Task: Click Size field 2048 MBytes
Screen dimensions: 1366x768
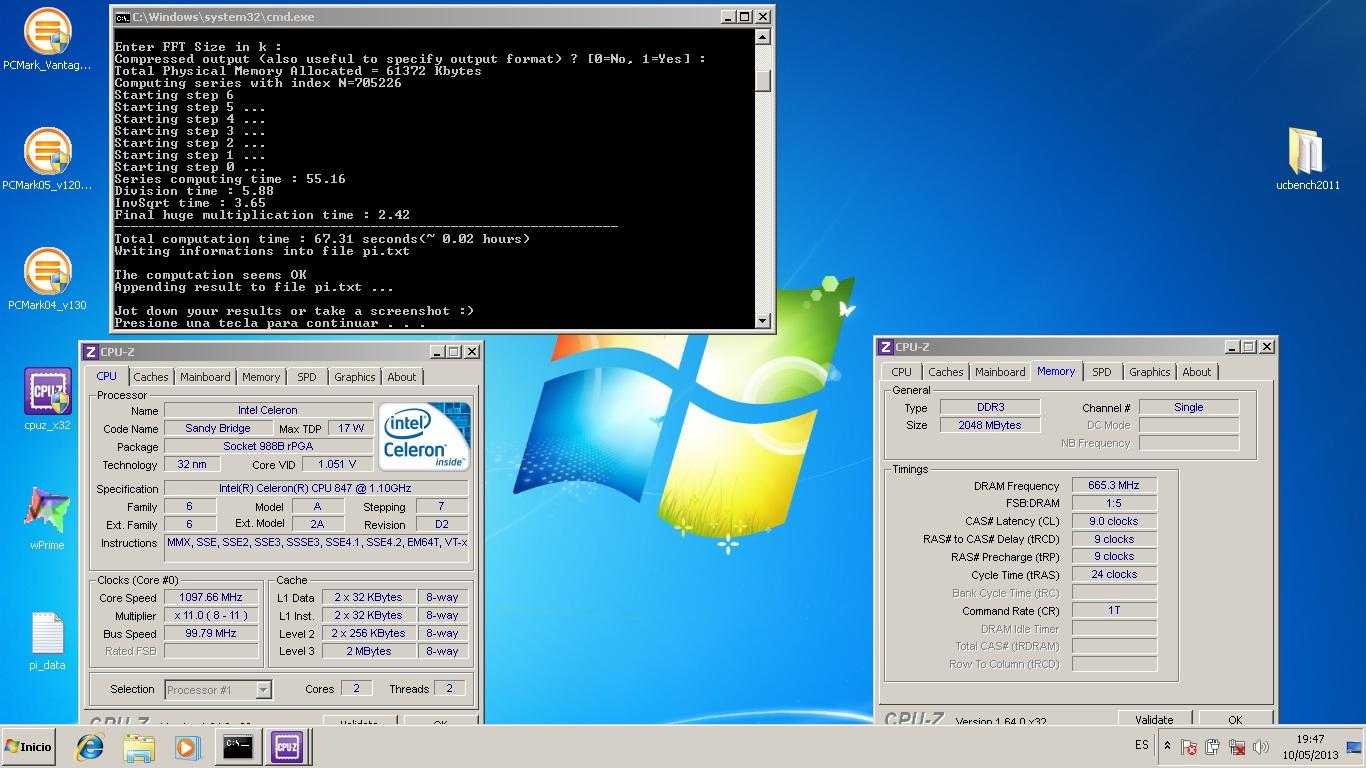Action: 990,425
